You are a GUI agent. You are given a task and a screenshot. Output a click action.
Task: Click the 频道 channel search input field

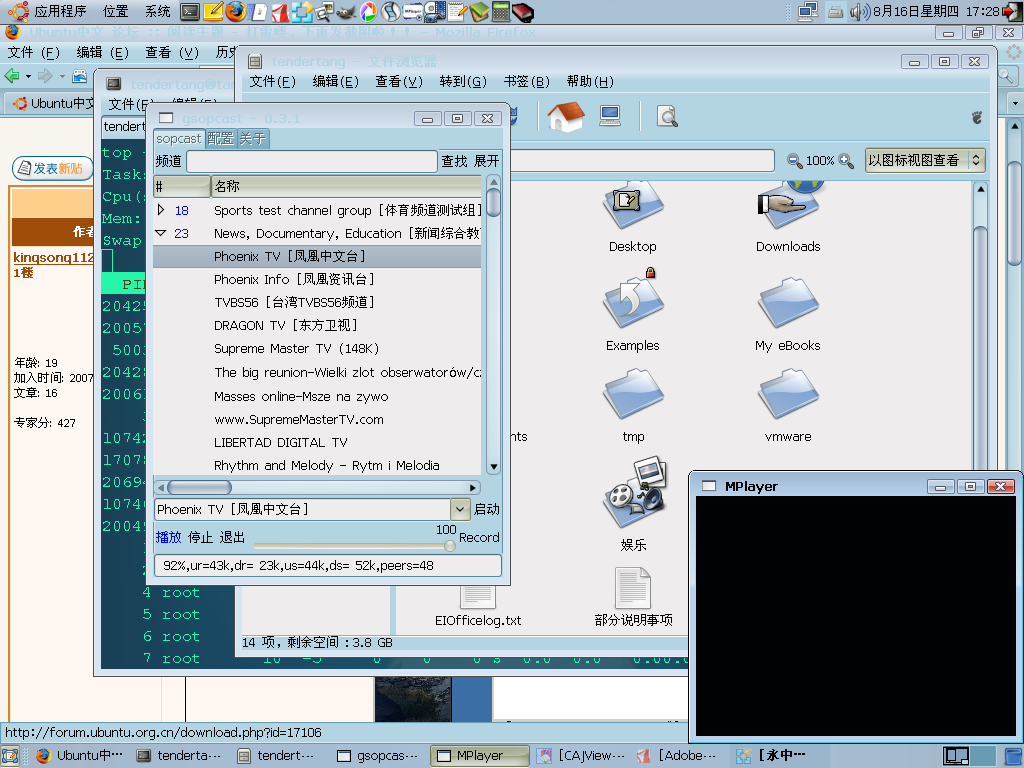click(312, 161)
